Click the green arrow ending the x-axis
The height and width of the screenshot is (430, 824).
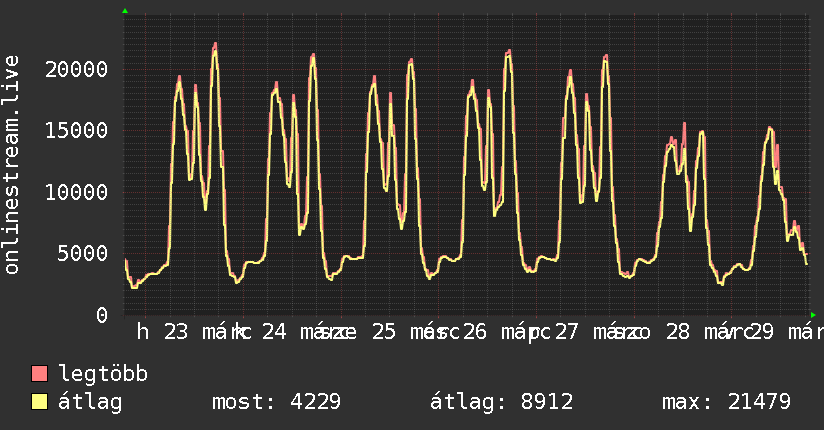[x=813, y=315]
